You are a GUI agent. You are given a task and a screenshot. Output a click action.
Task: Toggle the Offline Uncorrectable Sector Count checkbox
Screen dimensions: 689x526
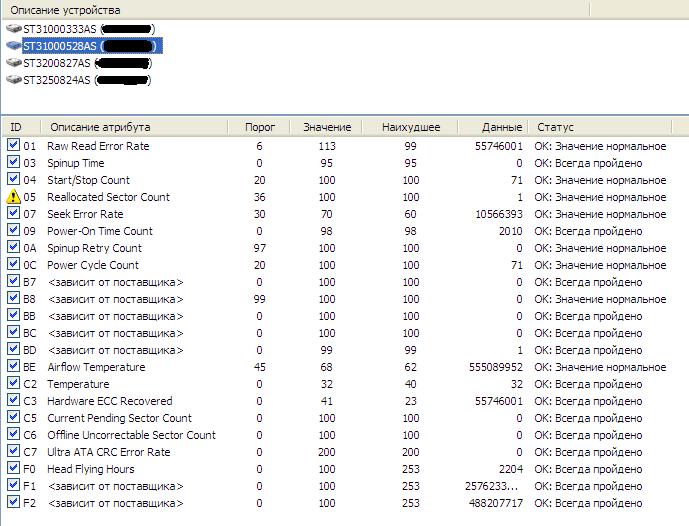click(x=13, y=434)
